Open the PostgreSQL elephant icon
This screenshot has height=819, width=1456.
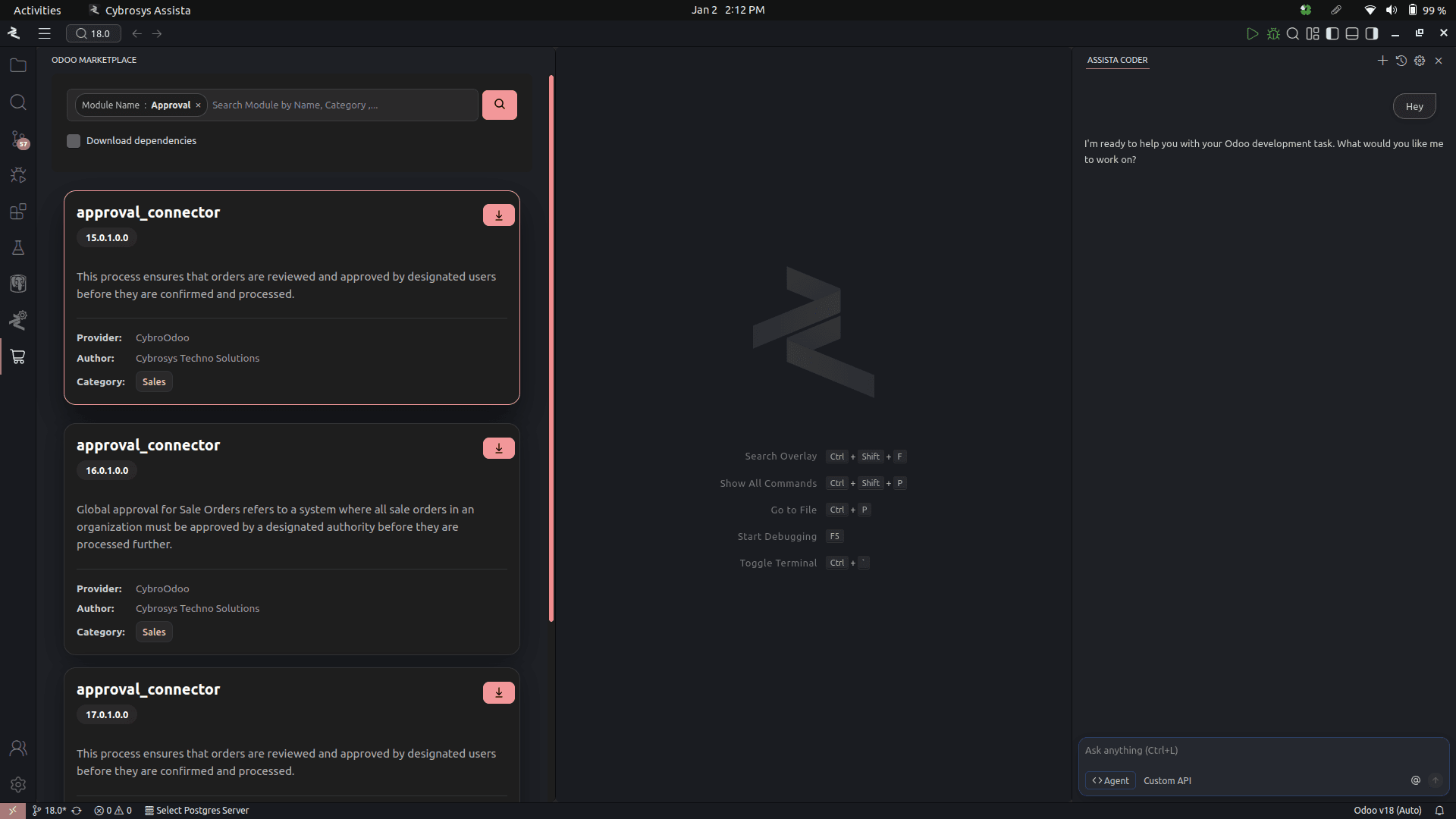click(18, 284)
